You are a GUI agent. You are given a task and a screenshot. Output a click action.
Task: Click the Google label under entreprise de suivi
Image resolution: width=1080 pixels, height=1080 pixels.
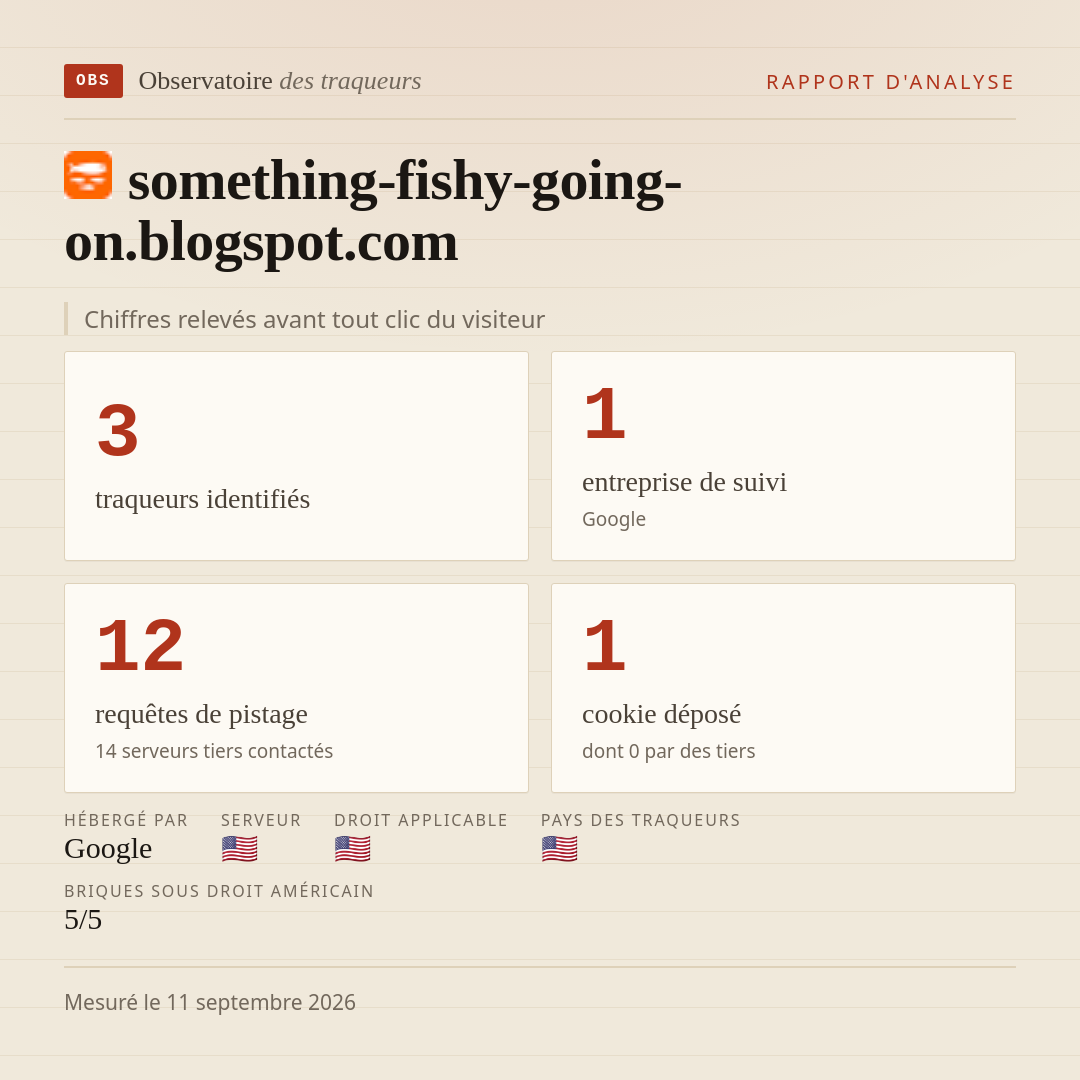pos(614,519)
